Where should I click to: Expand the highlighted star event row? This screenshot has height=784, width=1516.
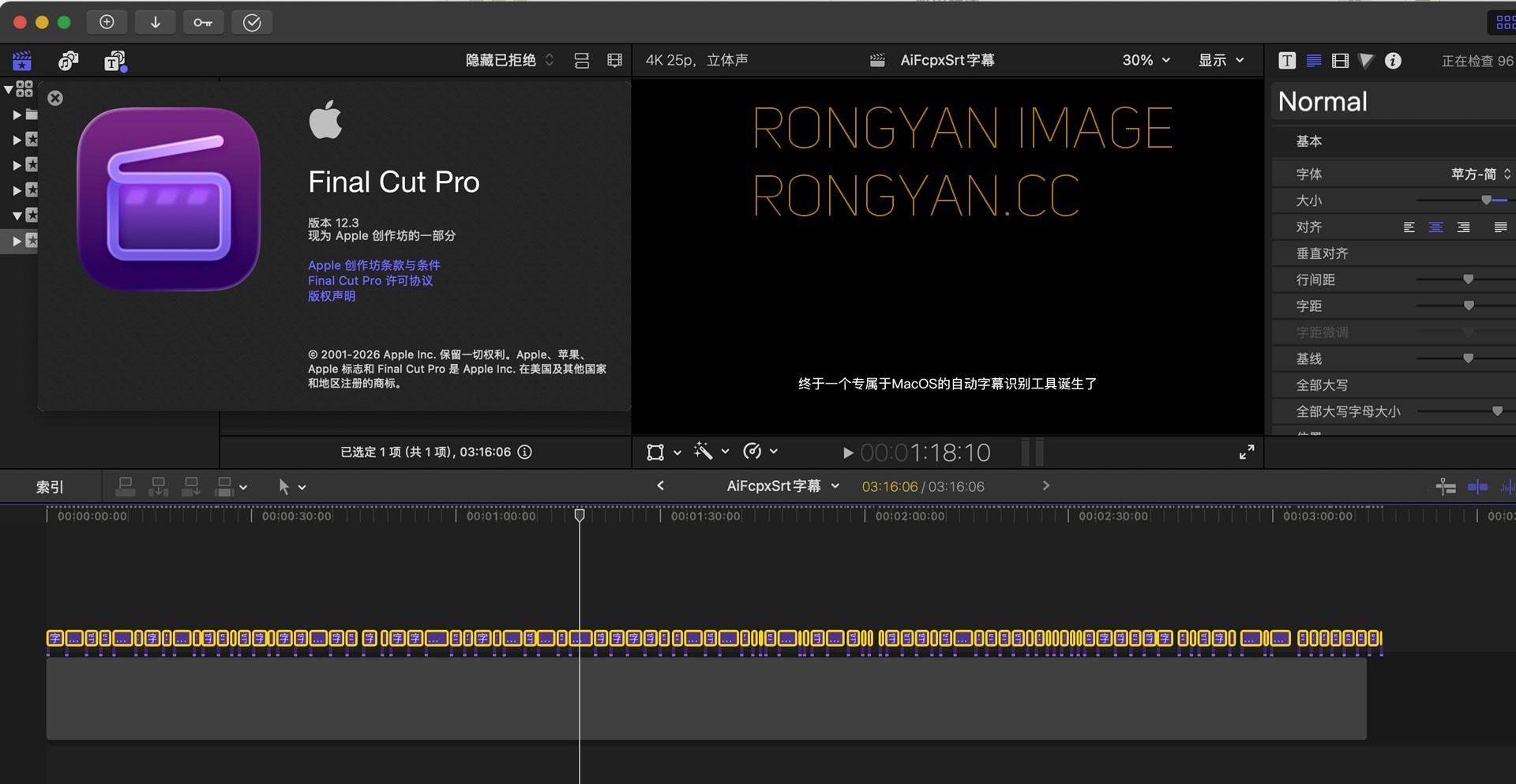[x=17, y=241]
